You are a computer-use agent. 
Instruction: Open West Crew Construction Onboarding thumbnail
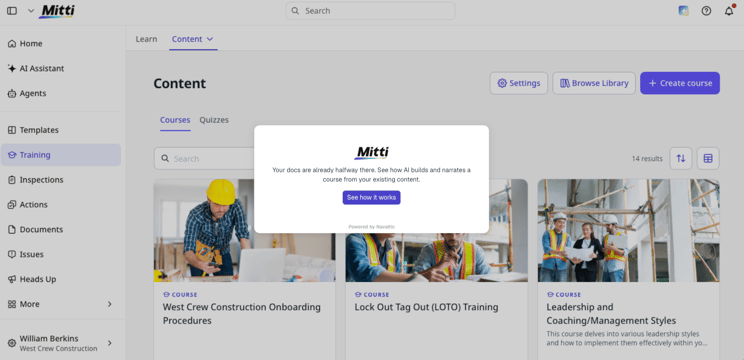[x=244, y=231]
